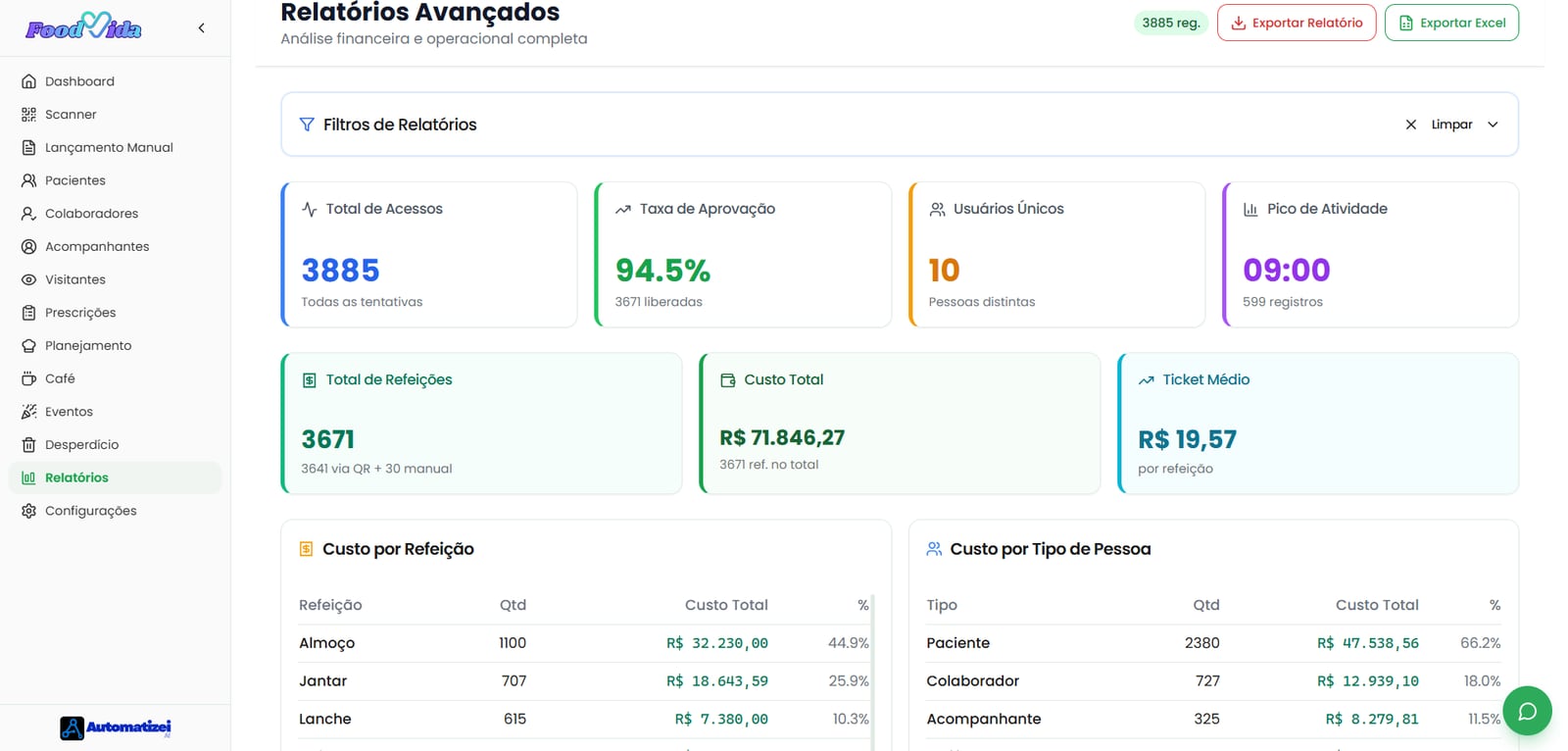
Task: Click the Pico de Atividade bar chart icon
Action: [1250, 209]
